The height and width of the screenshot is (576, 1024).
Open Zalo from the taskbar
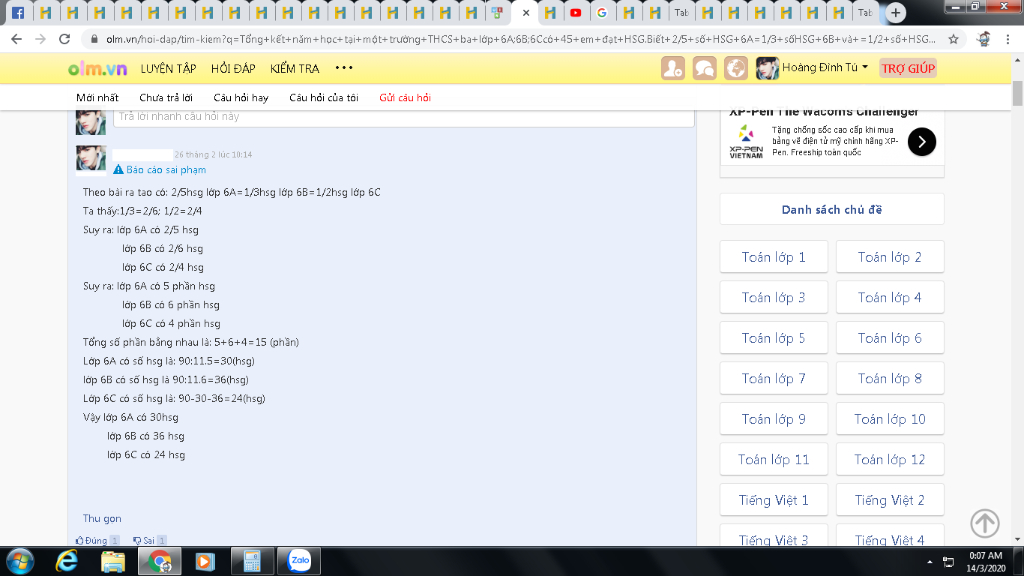(x=299, y=561)
